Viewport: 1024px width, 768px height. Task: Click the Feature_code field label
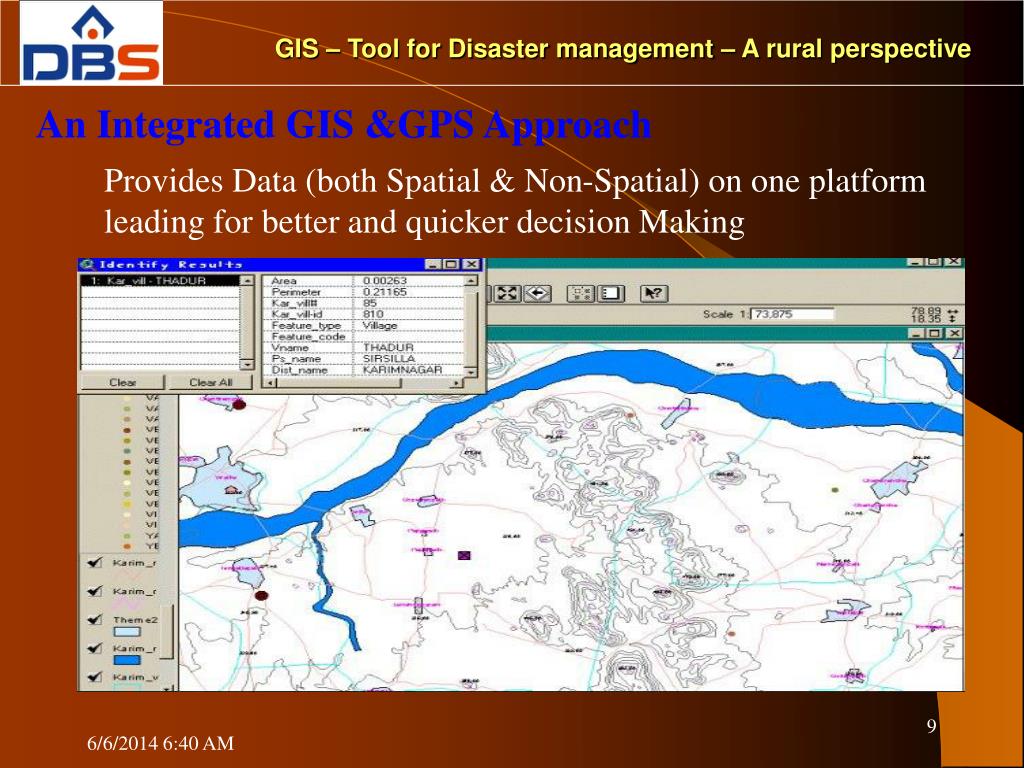click(308, 336)
